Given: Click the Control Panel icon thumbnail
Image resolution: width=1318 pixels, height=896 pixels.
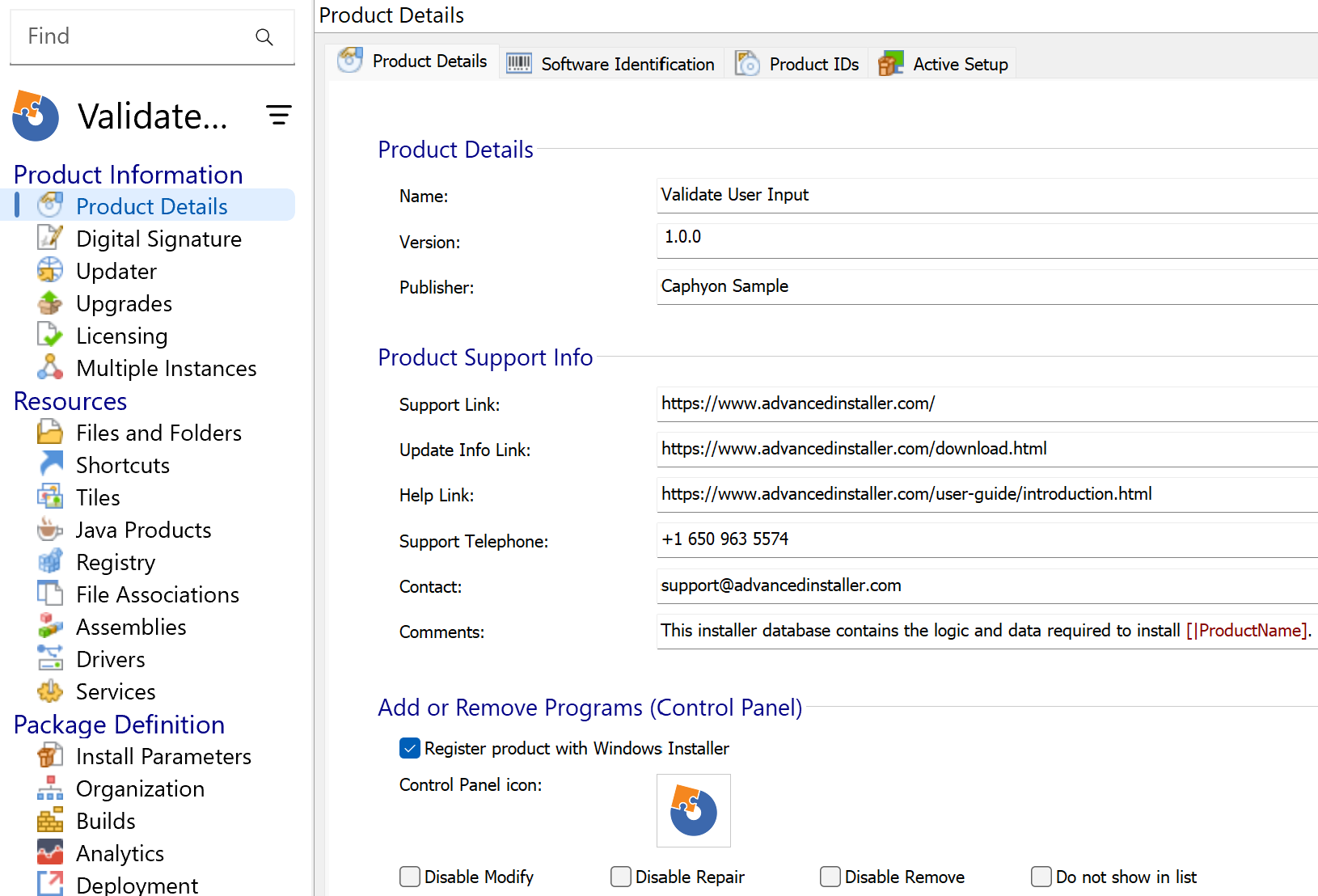Looking at the screenshot, I should point(694,810).
